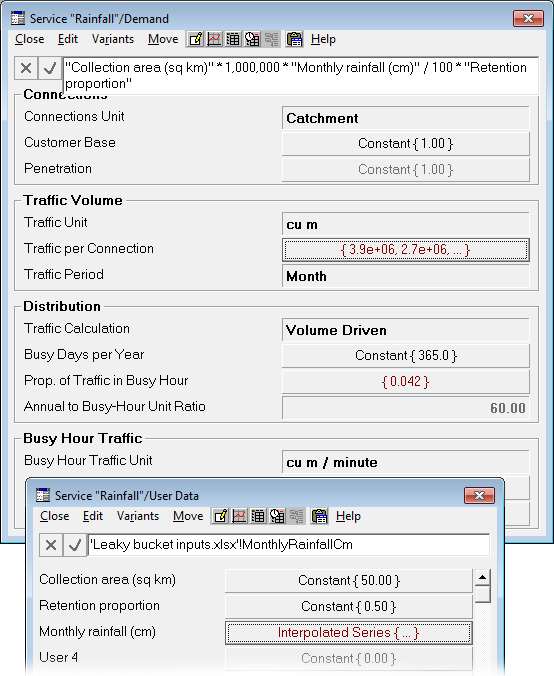Click pencil edit icon in User Data toolbar
This screenshot has height=676, width=554.
click(x=220, y=516)
